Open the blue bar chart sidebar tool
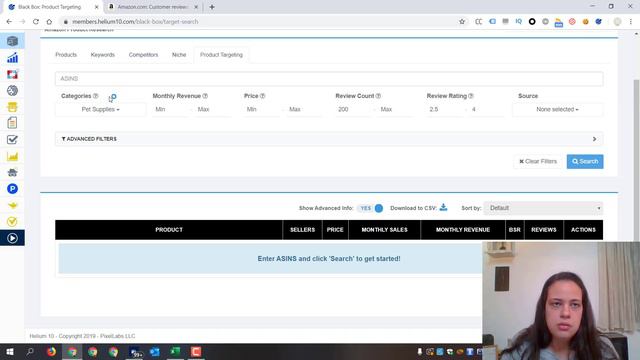The width and height of the screenshot is (640, 360). tap(12, 58)
